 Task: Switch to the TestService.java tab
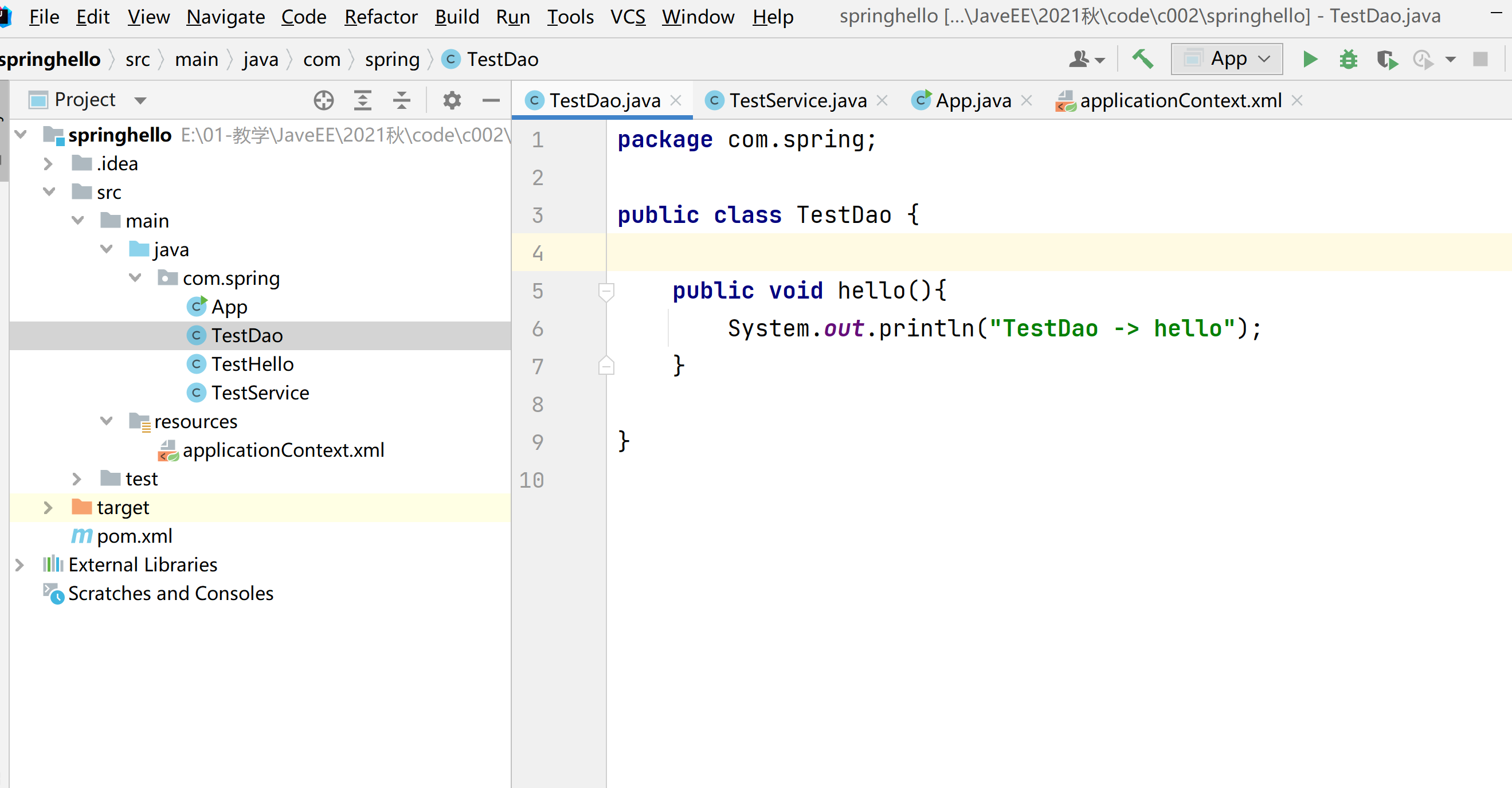[x=797, y=101]
